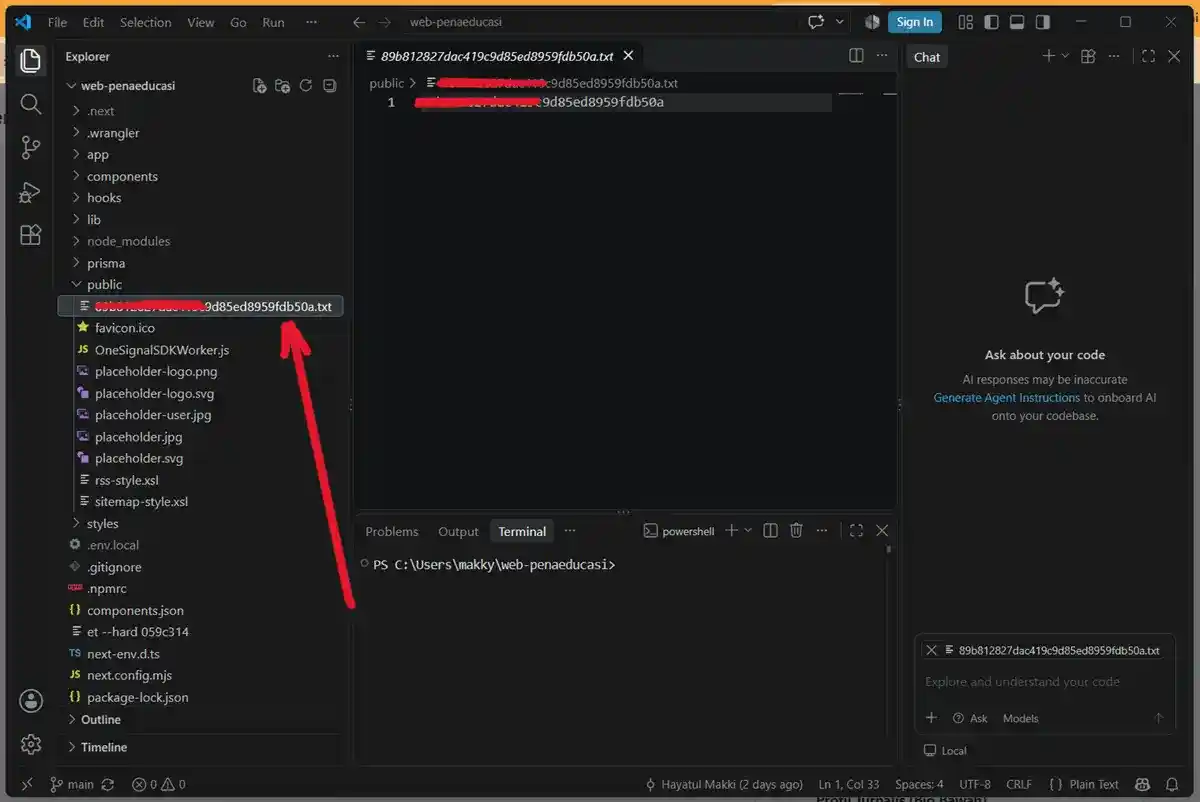Screen dimensions: 1200x802
Task: Toggle the primary sidebar visibility
Action: coord(992,22)
